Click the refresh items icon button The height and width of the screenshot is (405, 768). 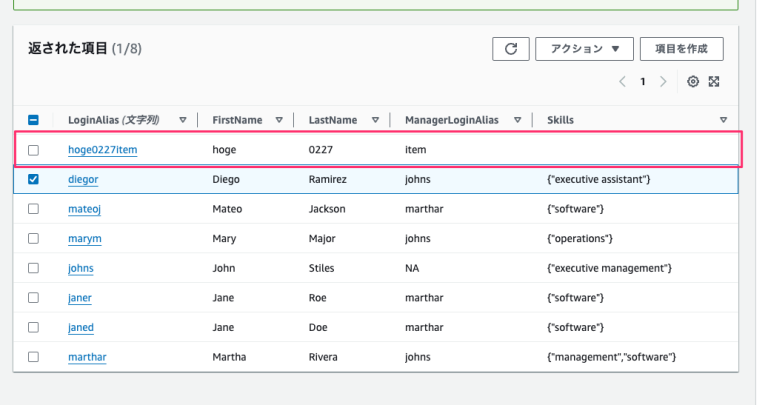click(510, 49)
